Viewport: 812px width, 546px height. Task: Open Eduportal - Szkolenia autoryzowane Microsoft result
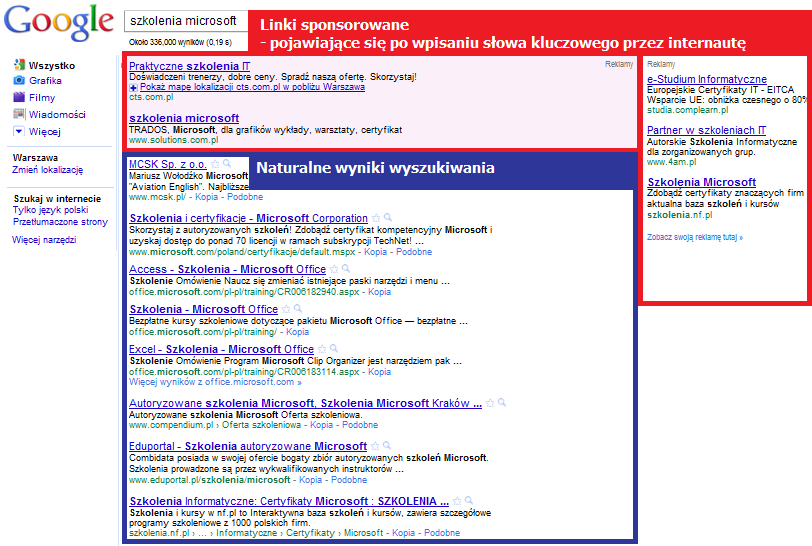coord(248,446)
